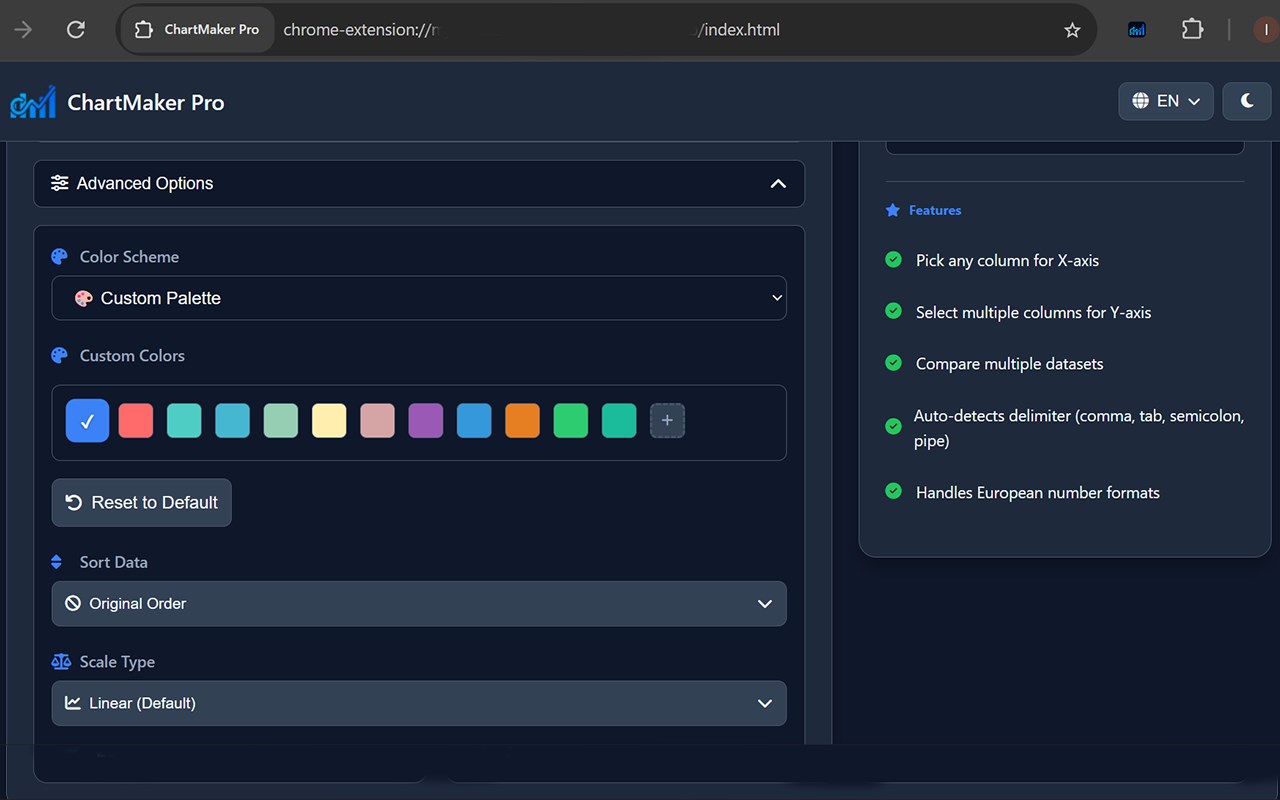Viewport: 1280px width, 800px height.
Task: Click the checkmark beside Select multiple columns for Y-axis
Action: (894, 311)
